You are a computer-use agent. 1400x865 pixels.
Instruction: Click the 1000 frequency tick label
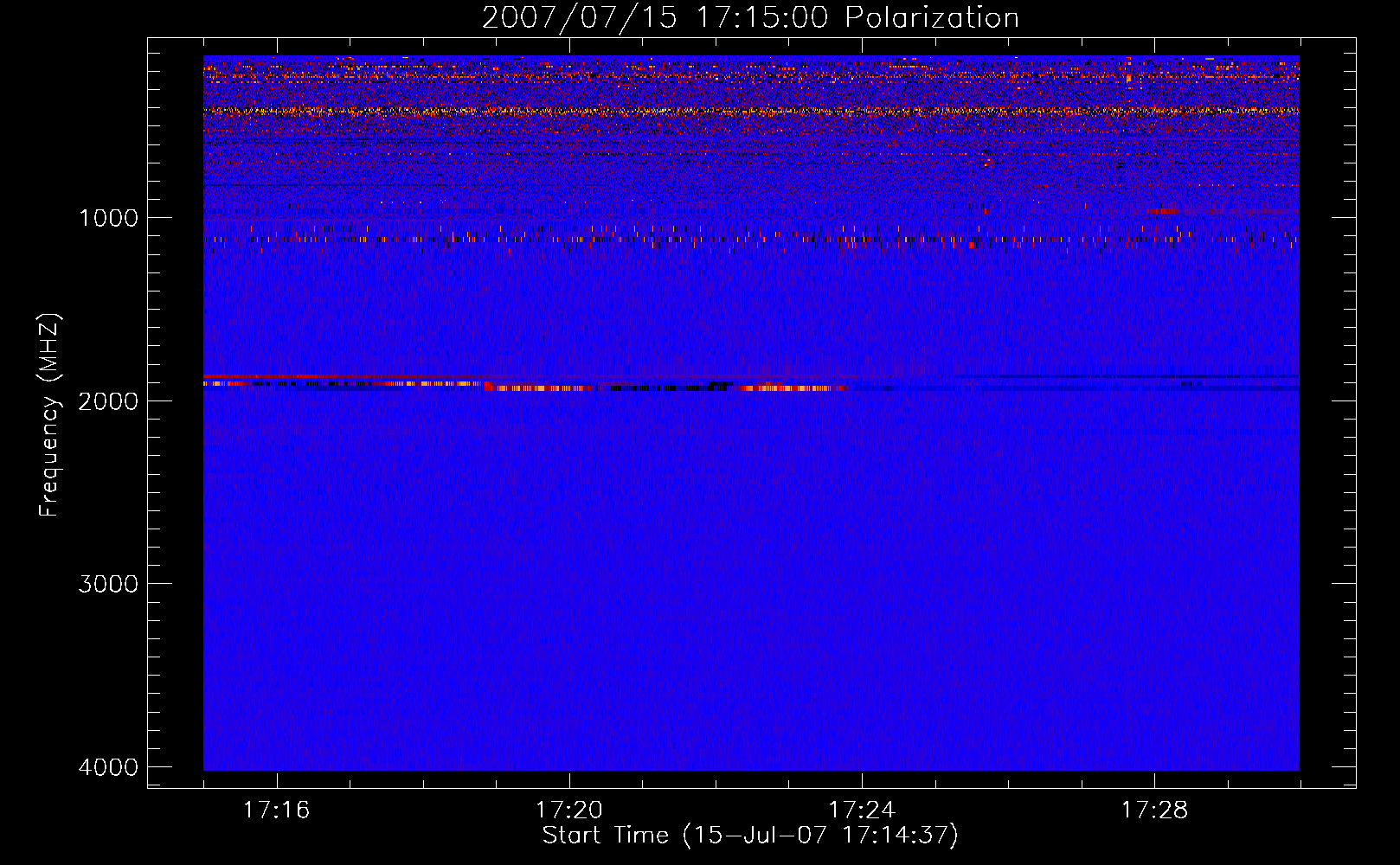[x=108, y=217]
